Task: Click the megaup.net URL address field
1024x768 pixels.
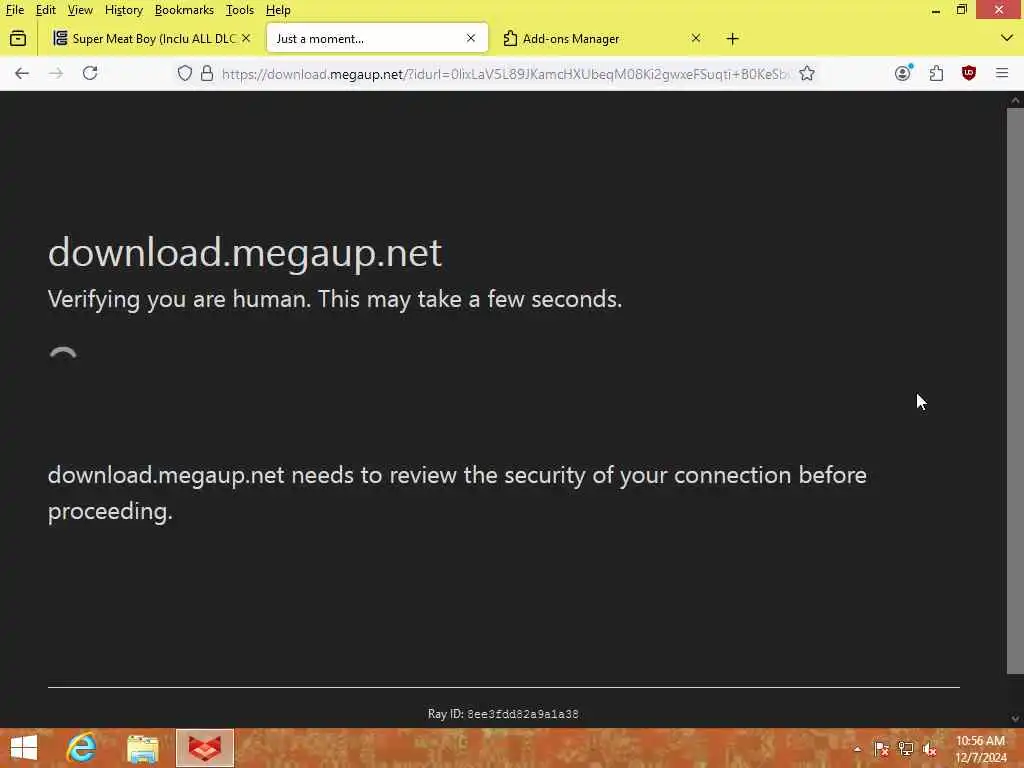Action: [x=505, y=74]
